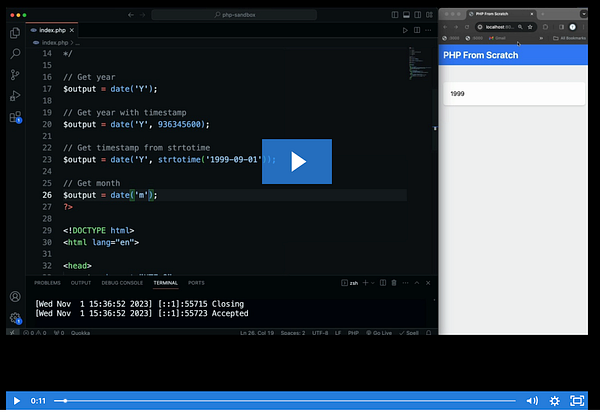Go forward with the VS Code title bar arrow
Viewport: 600px width, 418px height.
point(142,15)
